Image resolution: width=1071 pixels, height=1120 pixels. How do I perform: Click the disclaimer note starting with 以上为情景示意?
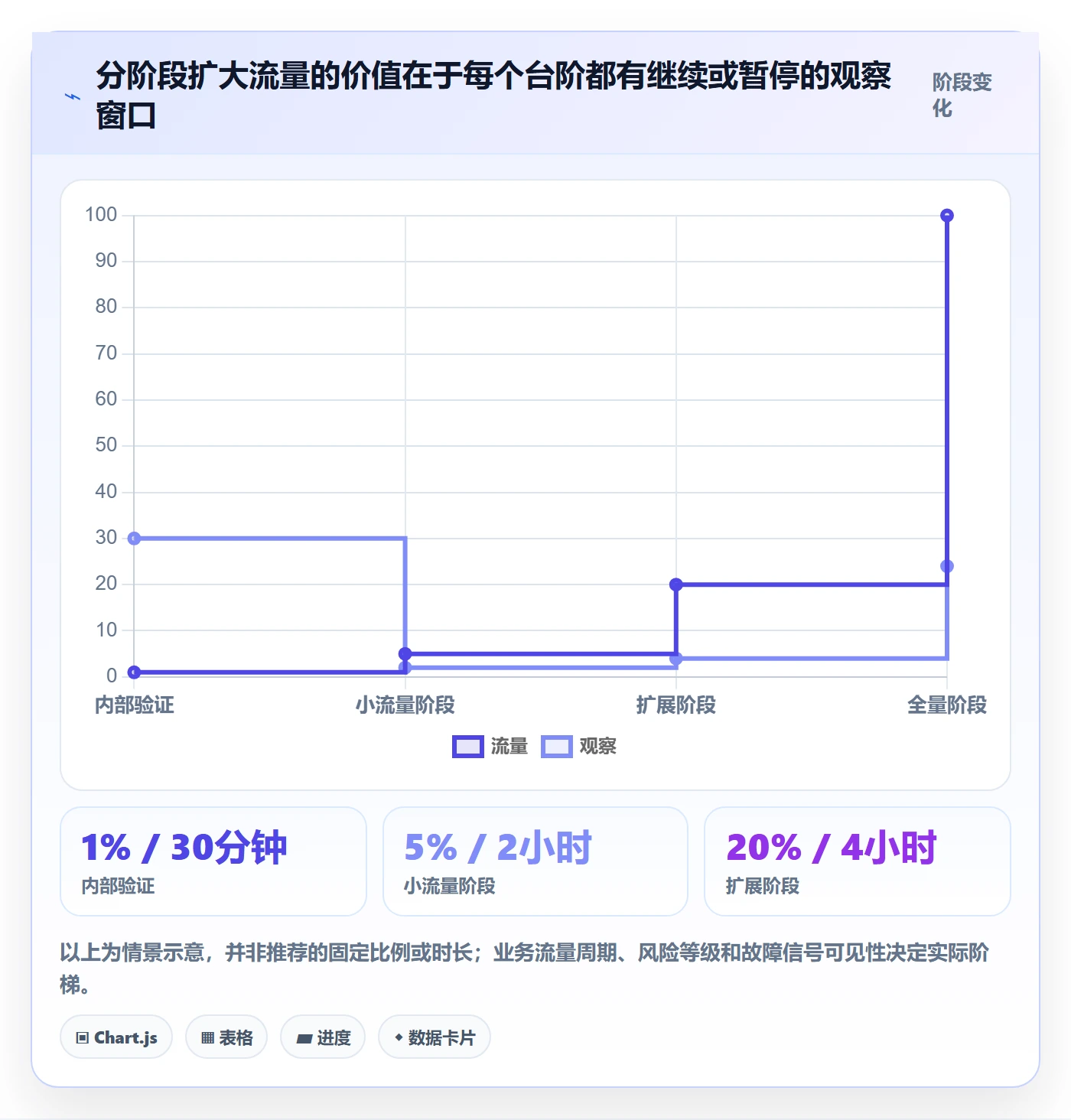click(525, 969)
